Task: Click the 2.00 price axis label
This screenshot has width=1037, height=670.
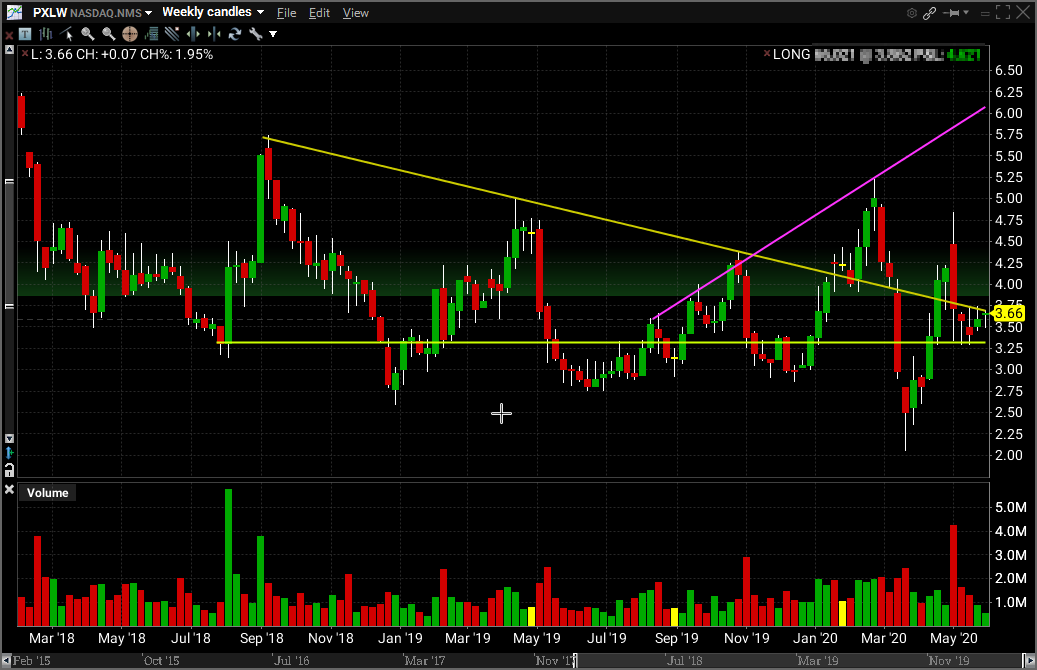Action: coord(1009,455)
